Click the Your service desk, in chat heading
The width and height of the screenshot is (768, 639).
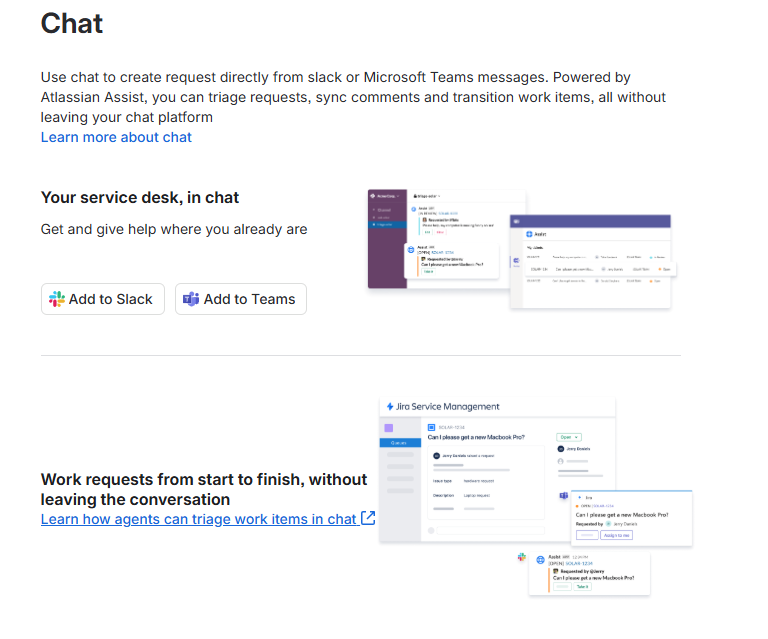[x=140, y=197]
